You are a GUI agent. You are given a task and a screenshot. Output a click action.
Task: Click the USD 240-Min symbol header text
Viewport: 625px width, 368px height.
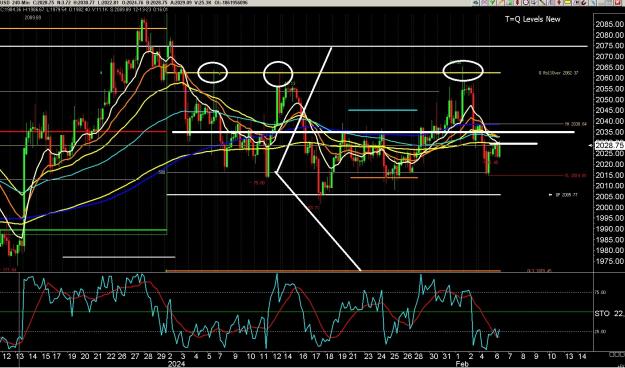16,2
